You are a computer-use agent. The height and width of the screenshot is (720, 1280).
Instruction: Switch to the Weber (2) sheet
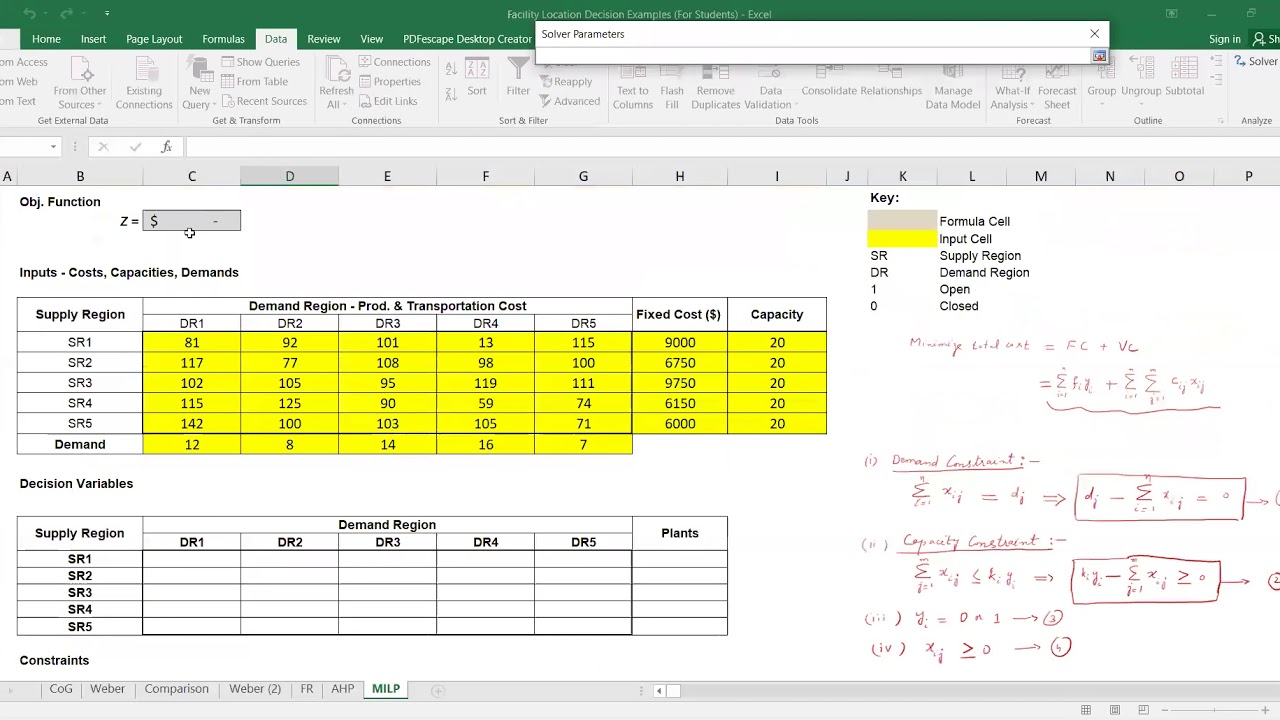point(255,689)
